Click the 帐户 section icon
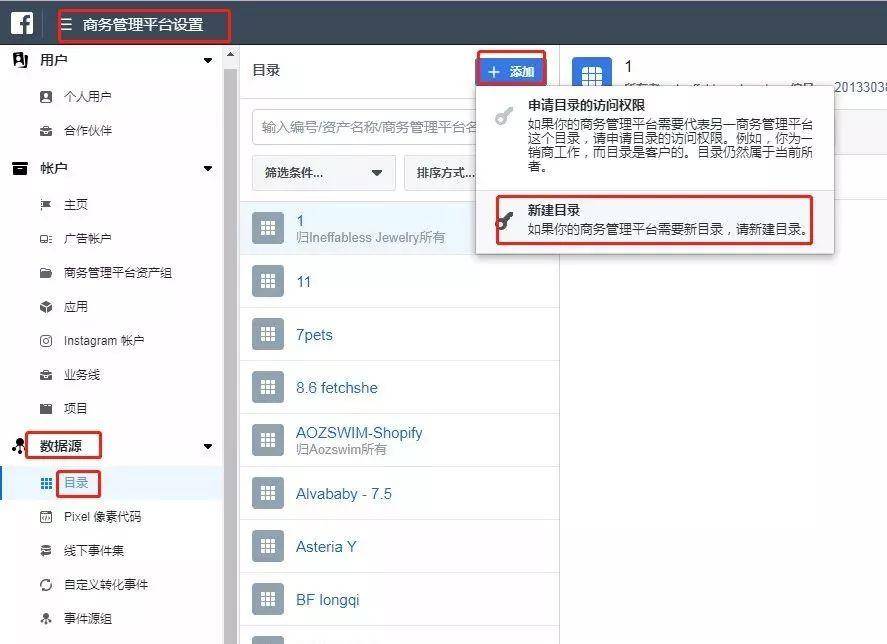This screenshot has width=887, height=644. [20, 168]
